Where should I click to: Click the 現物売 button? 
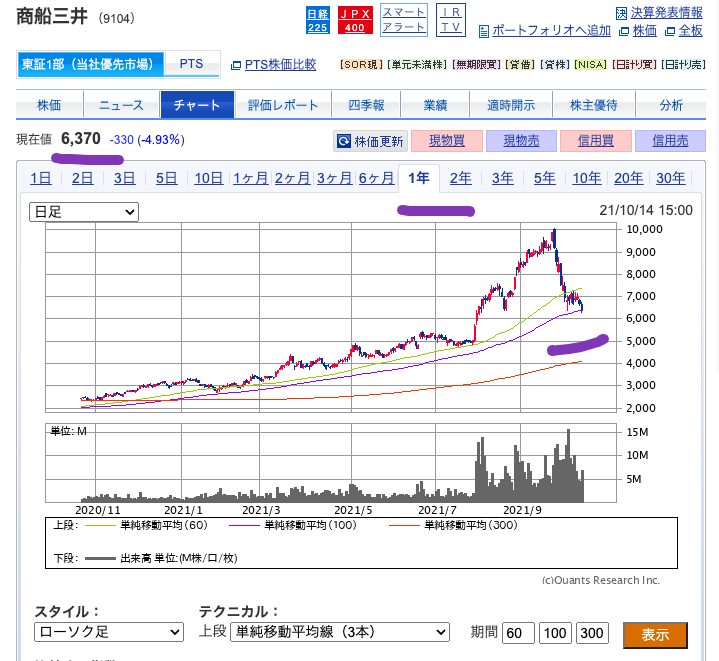coord(521,141)
